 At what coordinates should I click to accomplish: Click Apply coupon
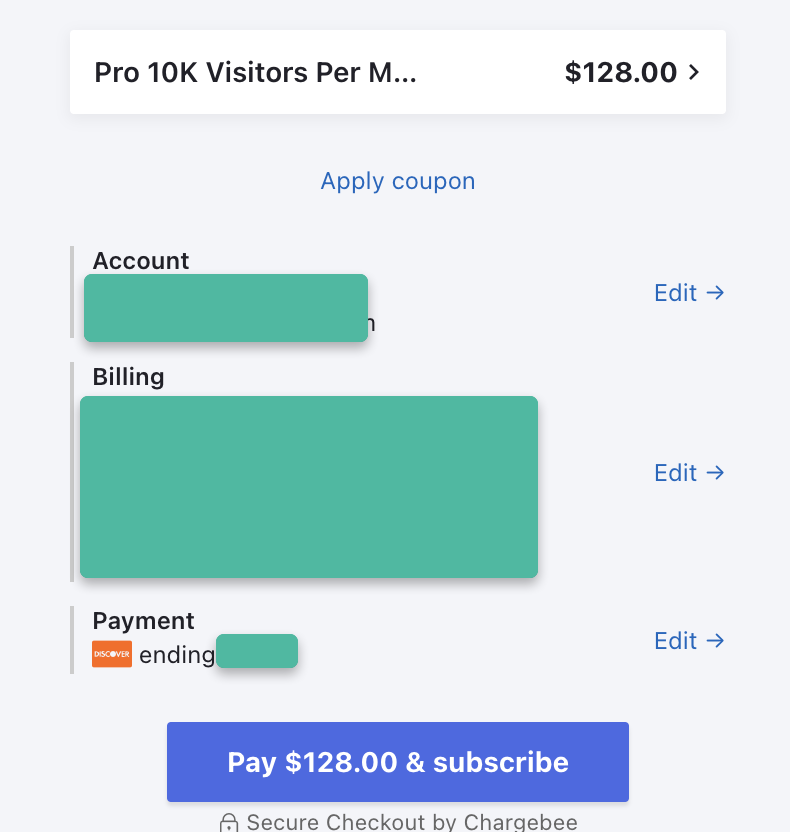point(397,181)
